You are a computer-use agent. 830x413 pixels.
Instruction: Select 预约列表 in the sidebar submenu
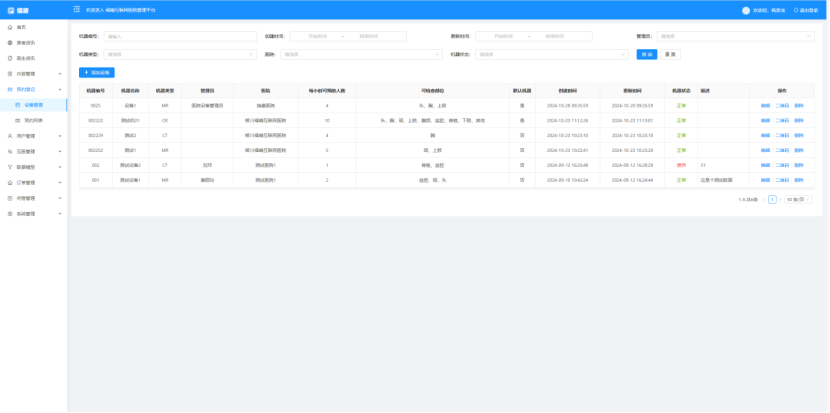[34, 119]
